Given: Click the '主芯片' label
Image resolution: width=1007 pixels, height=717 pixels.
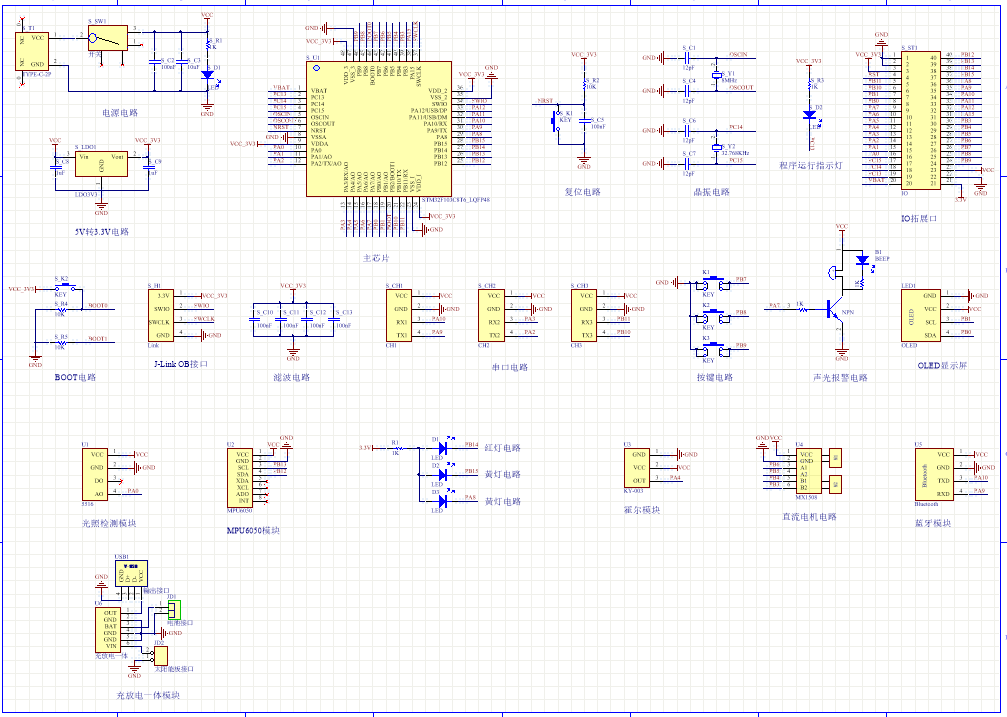Looking at the screenshot, I should (376, 258).
